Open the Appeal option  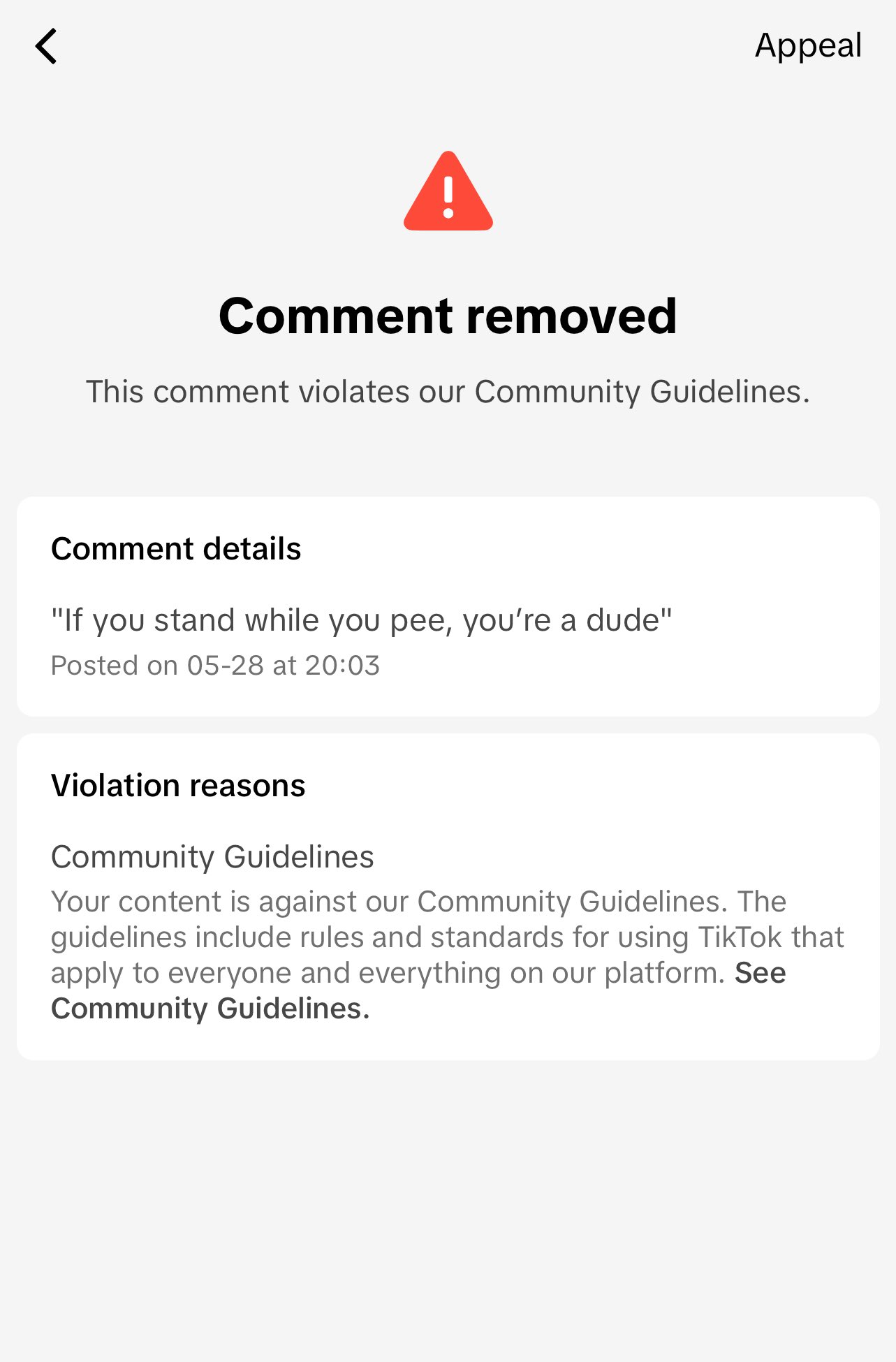tap(808, 47)
